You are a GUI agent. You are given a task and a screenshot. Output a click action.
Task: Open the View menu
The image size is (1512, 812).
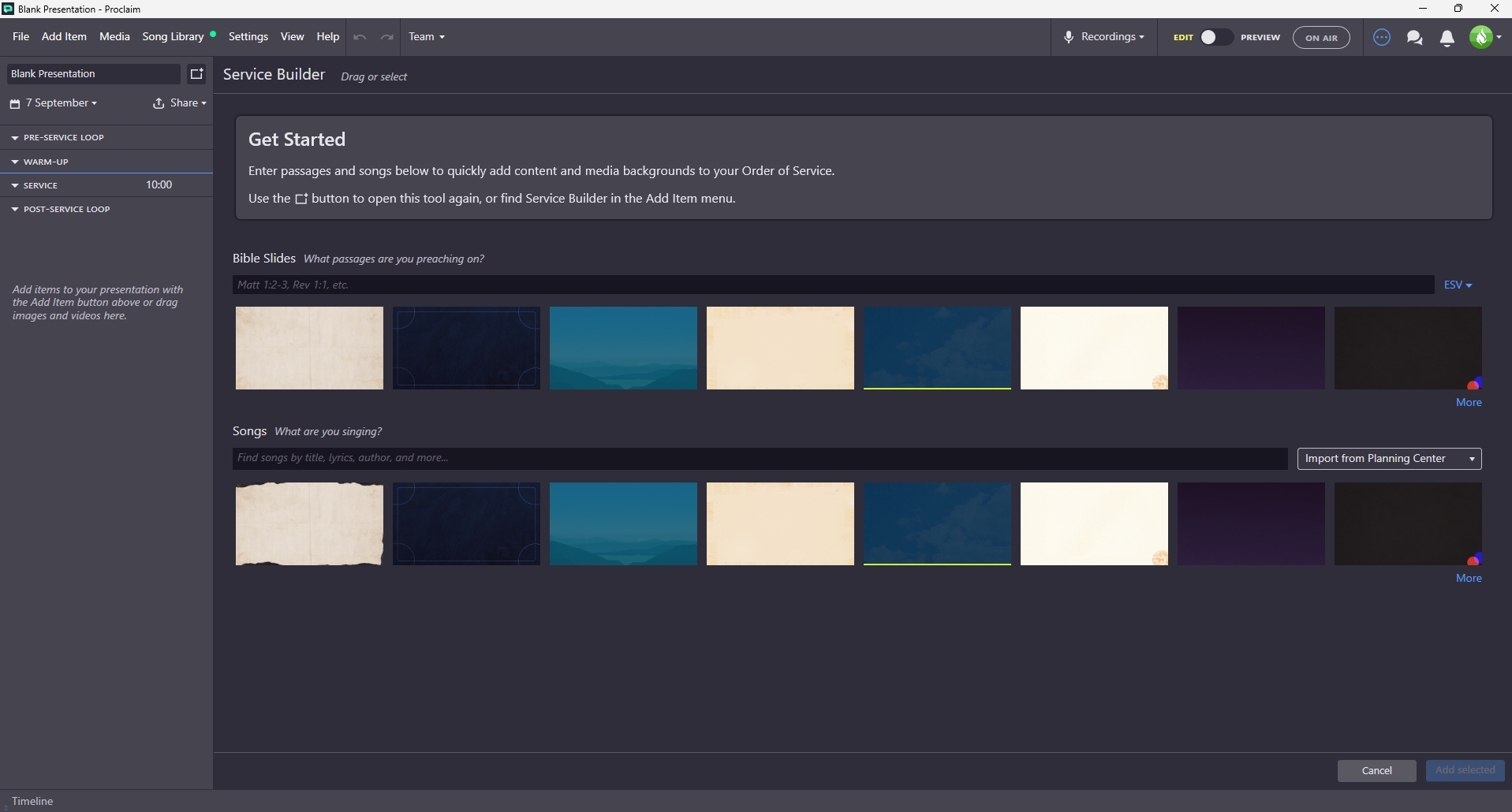[292, 36]
